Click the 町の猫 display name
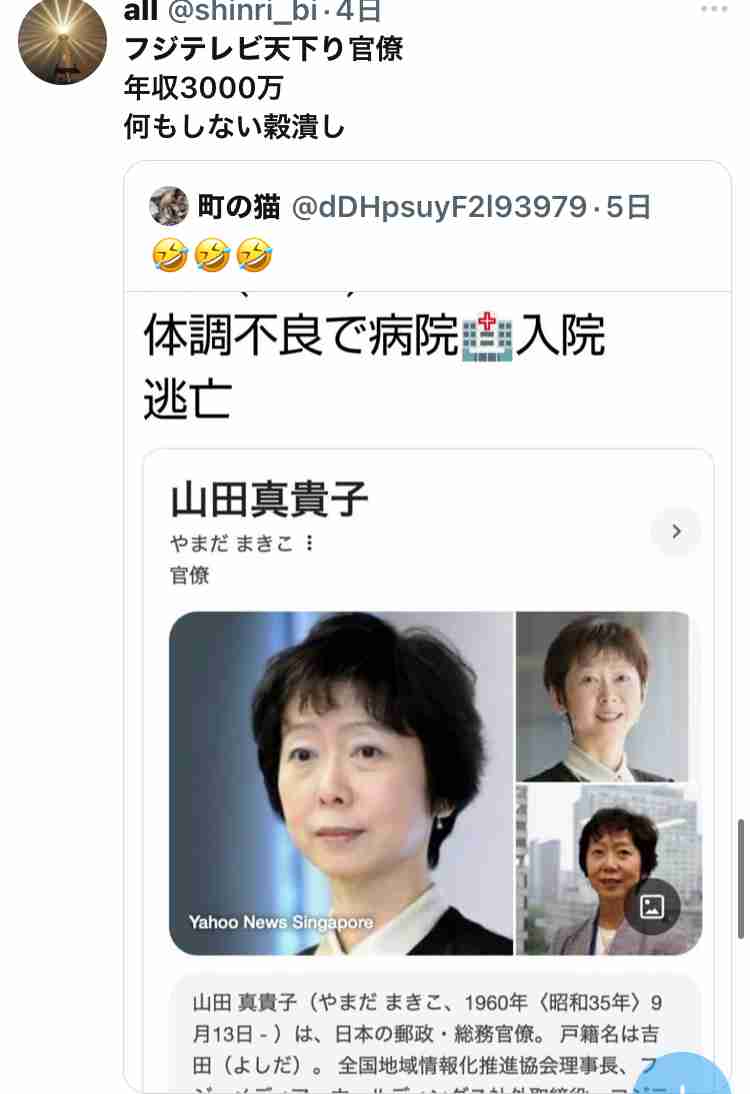This screenshot has height=1094, width=750. click(x=239, y=207)
